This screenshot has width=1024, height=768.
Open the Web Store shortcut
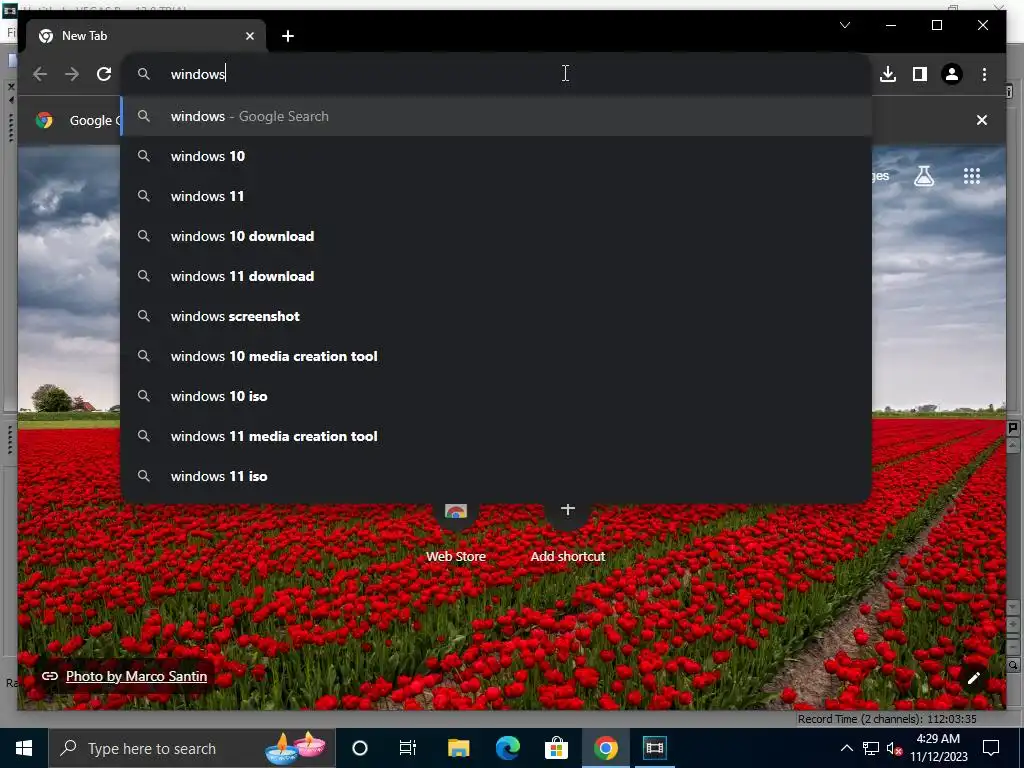[x=456, y=532]
